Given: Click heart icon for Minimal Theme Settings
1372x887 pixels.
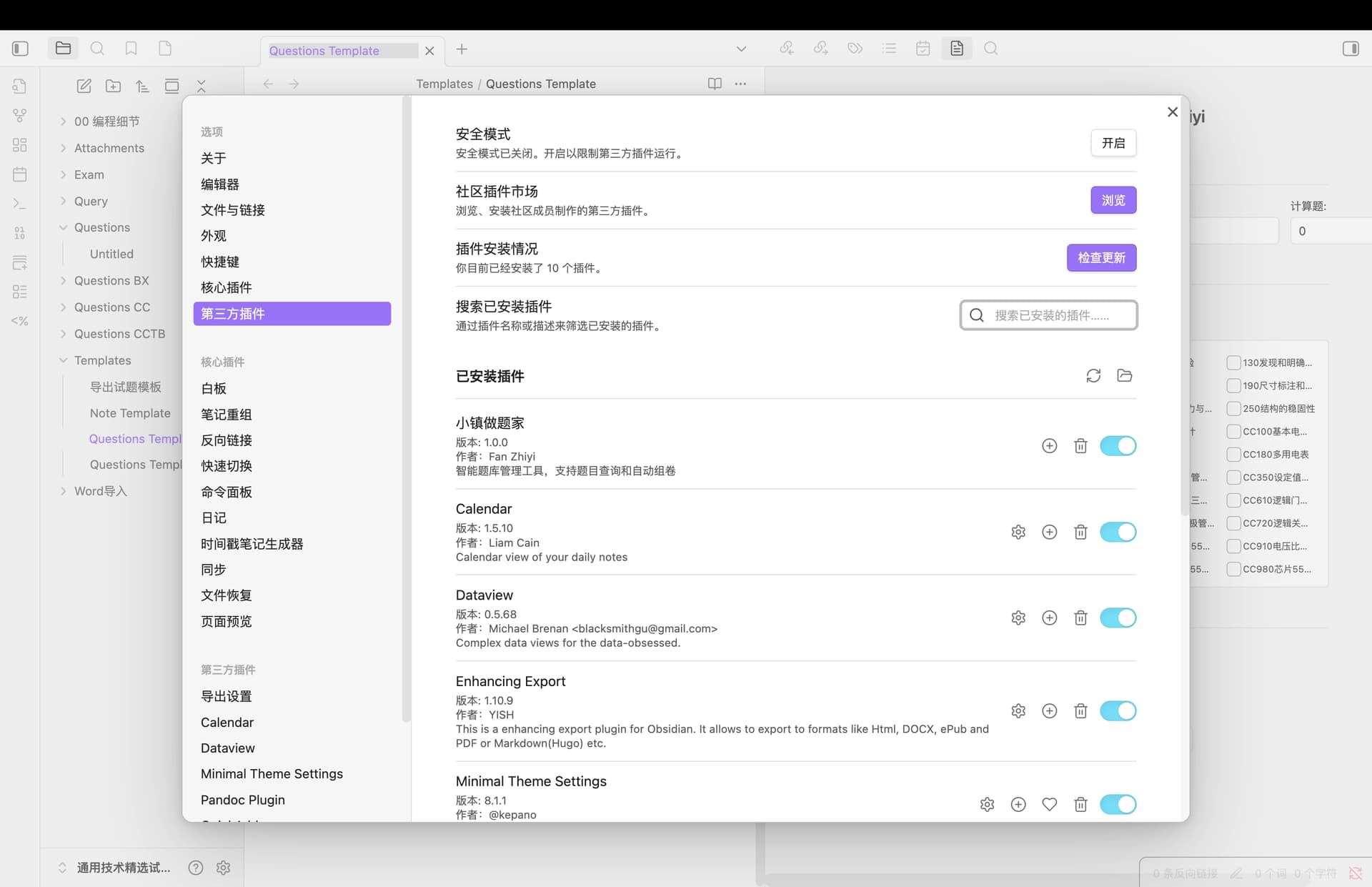Looking at the screenshot, I should coord(1049,804).
